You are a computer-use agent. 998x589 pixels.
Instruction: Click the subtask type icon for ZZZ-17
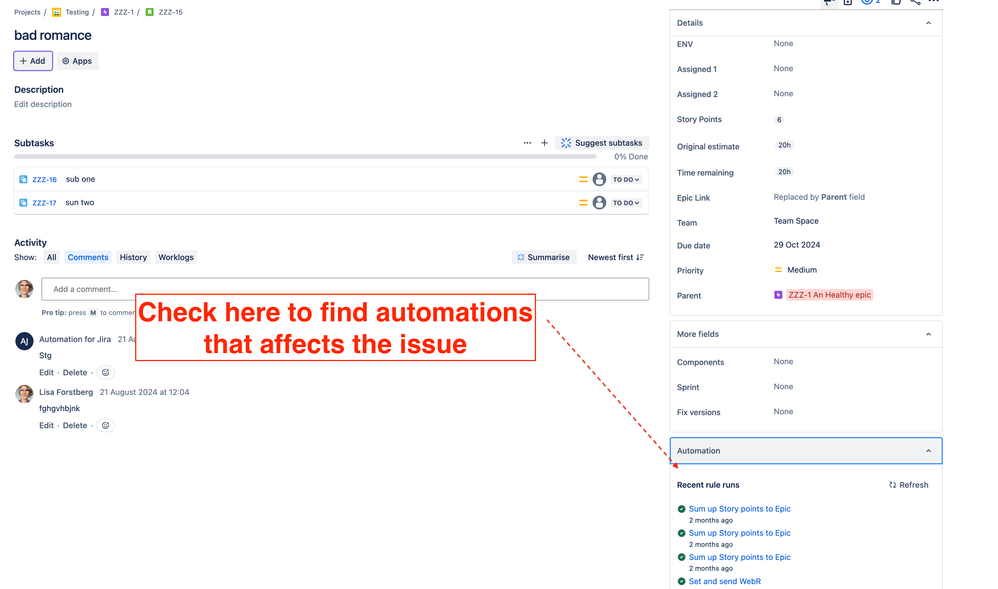(24, 202)
